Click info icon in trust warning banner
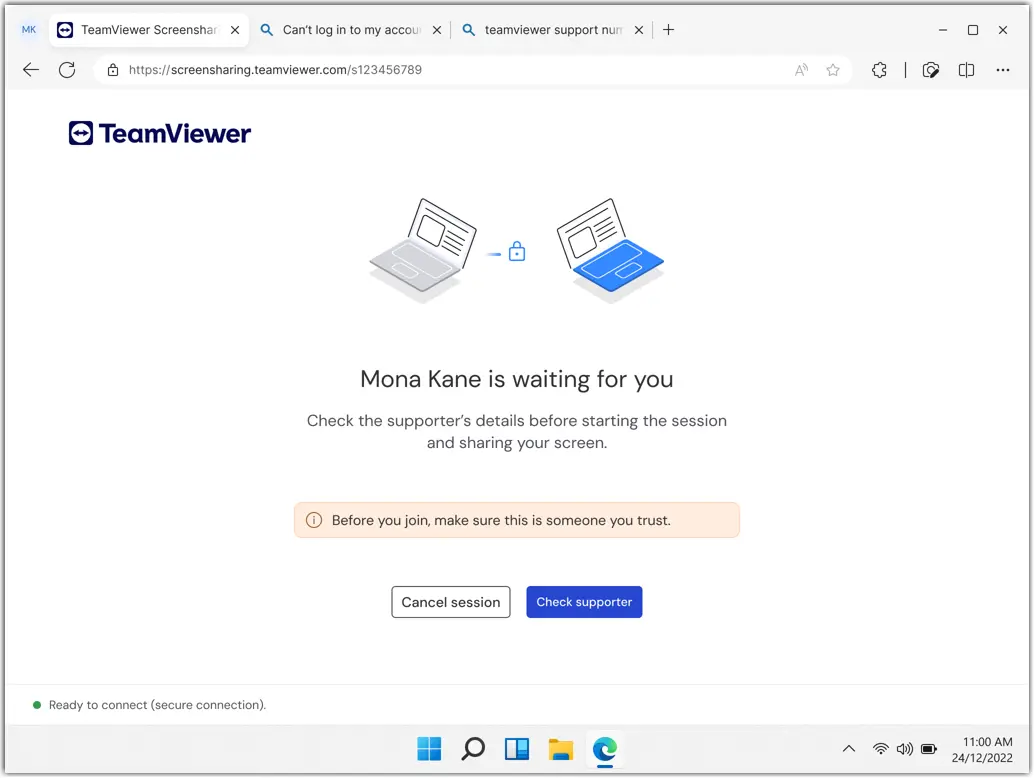1034x778 pixels. pyautogui.click(x=314, y=520)
